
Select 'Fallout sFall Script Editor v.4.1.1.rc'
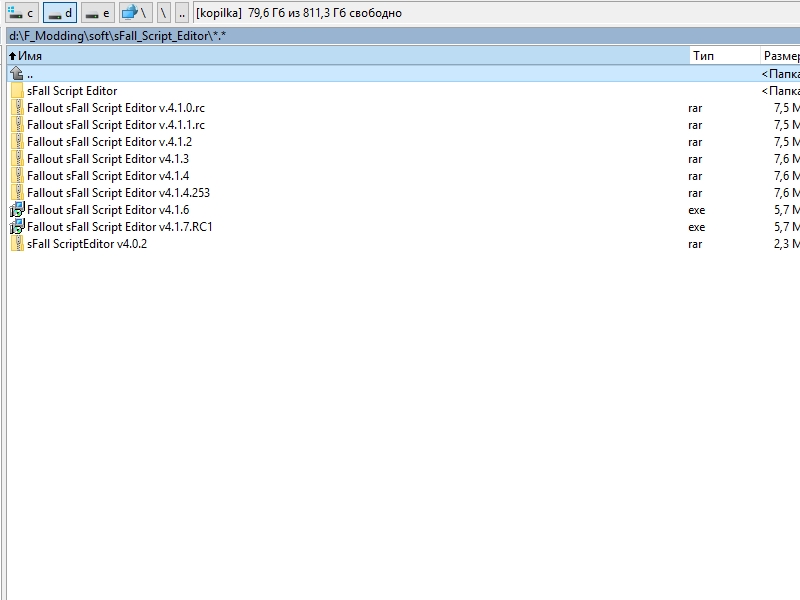pyautogui.click(x=116, y=124)
